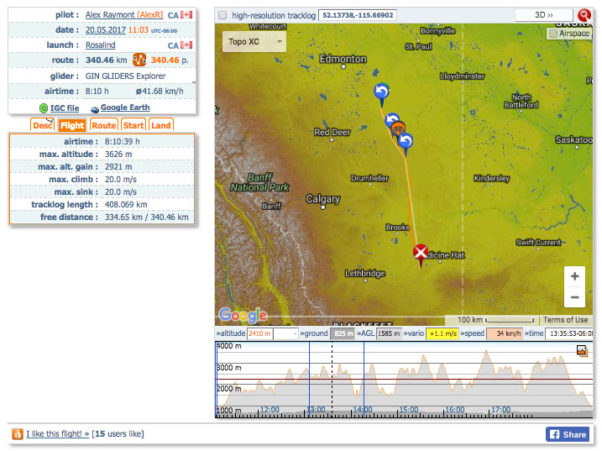Click the coordinates field 52.13738,-115.66902
Viewport: 602px width, 451px height.
click(x=357, y=15)
